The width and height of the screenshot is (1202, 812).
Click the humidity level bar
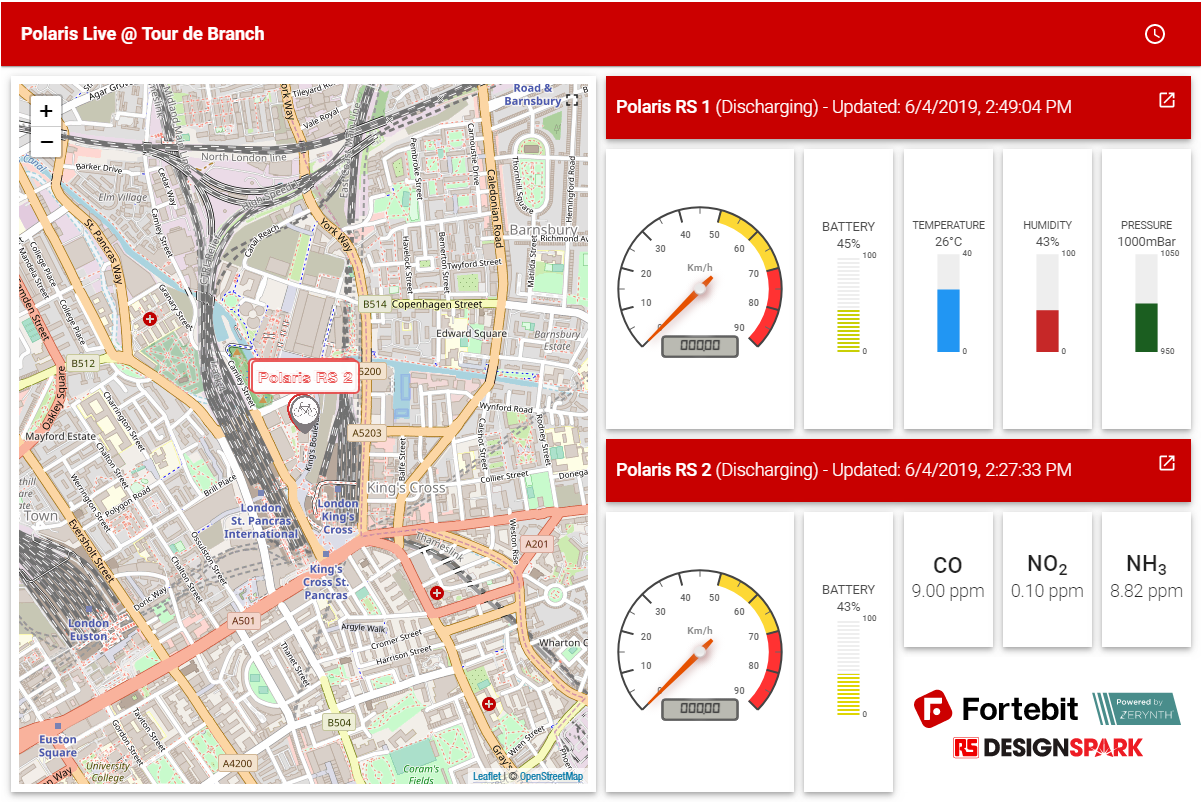click(1047, 303)
